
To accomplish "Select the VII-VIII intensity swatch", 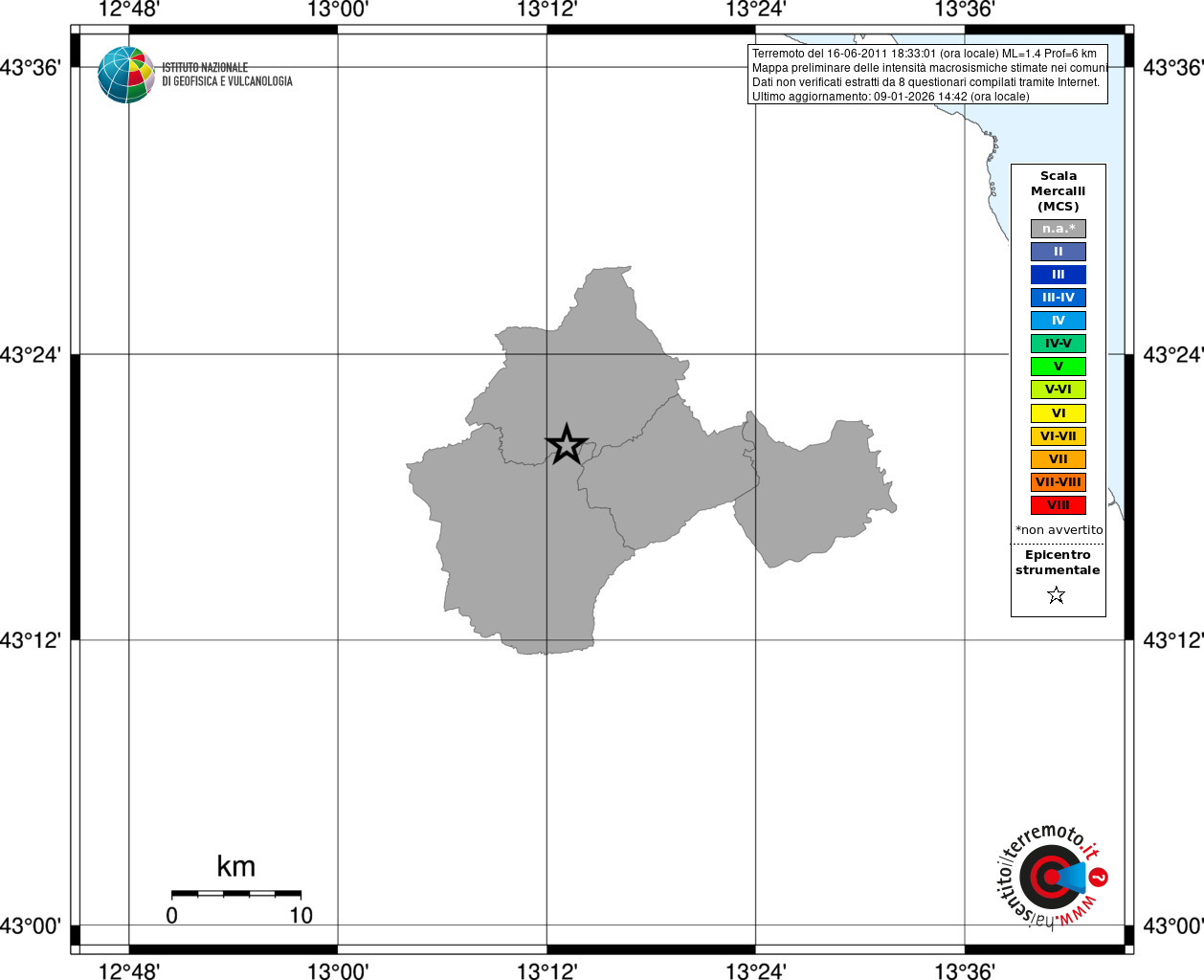I will (x=1059, y=482).
